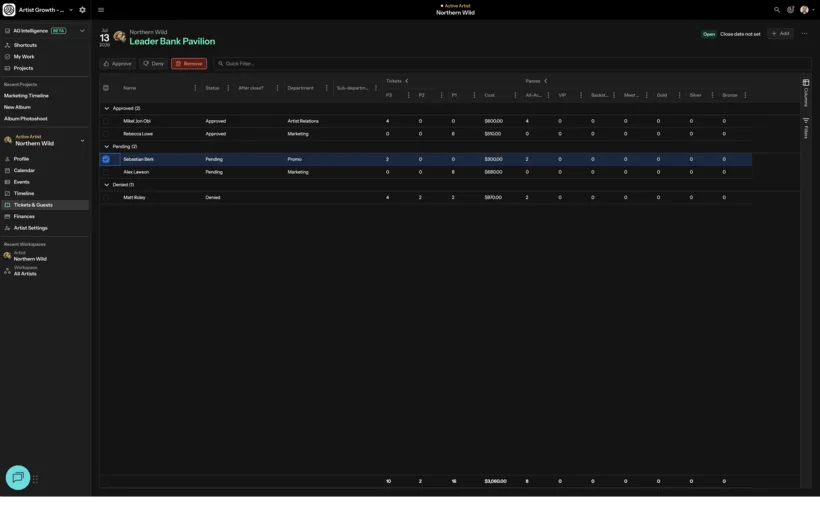Select the Matt Roley row checkbox

(106, 198)
